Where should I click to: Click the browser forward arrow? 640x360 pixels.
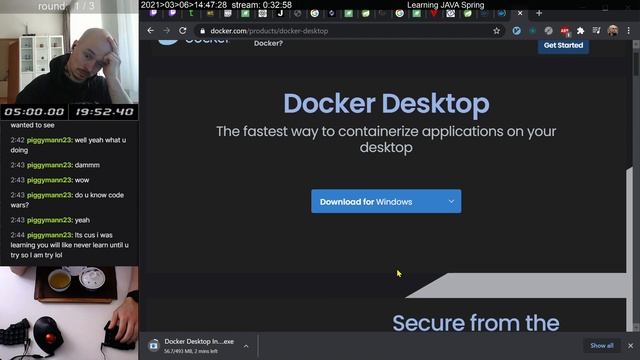[x=167, y=31]
